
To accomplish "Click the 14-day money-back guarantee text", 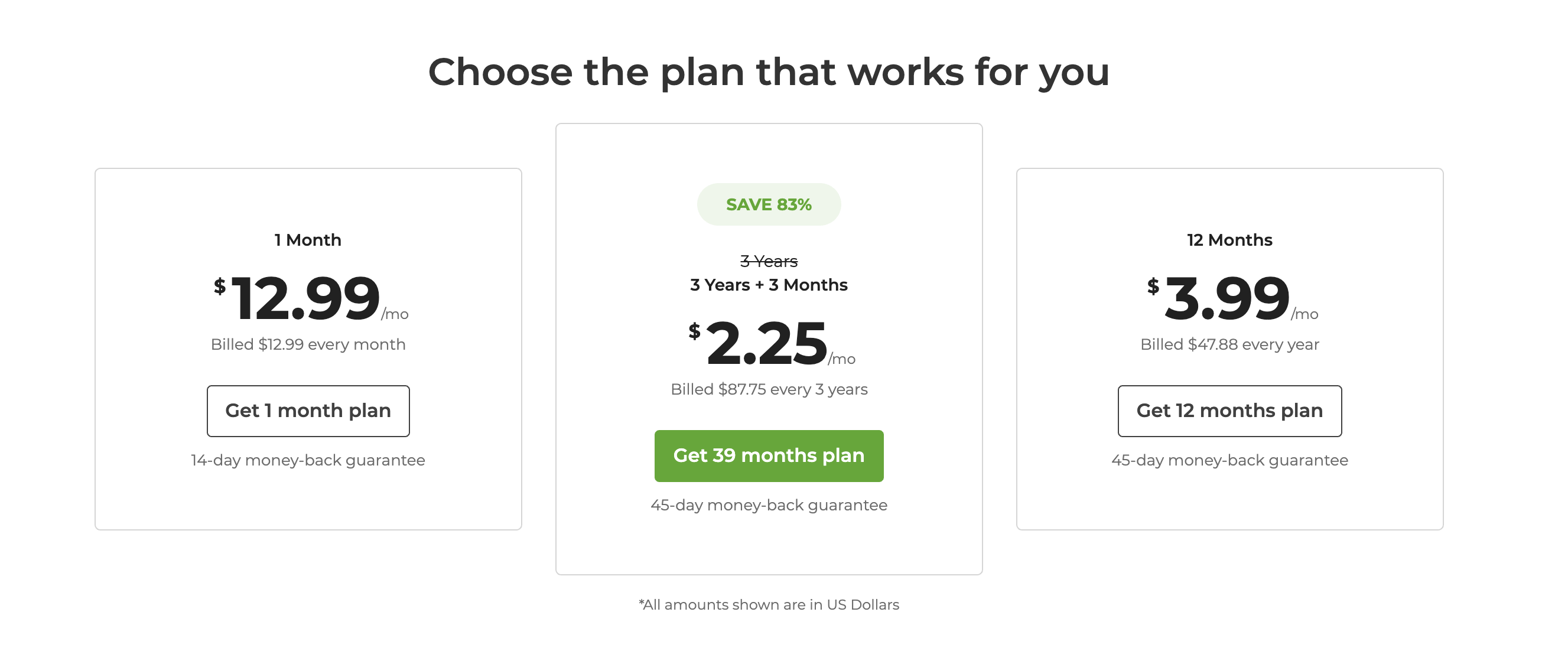I will pyautogui.click(x=308, y=460).
